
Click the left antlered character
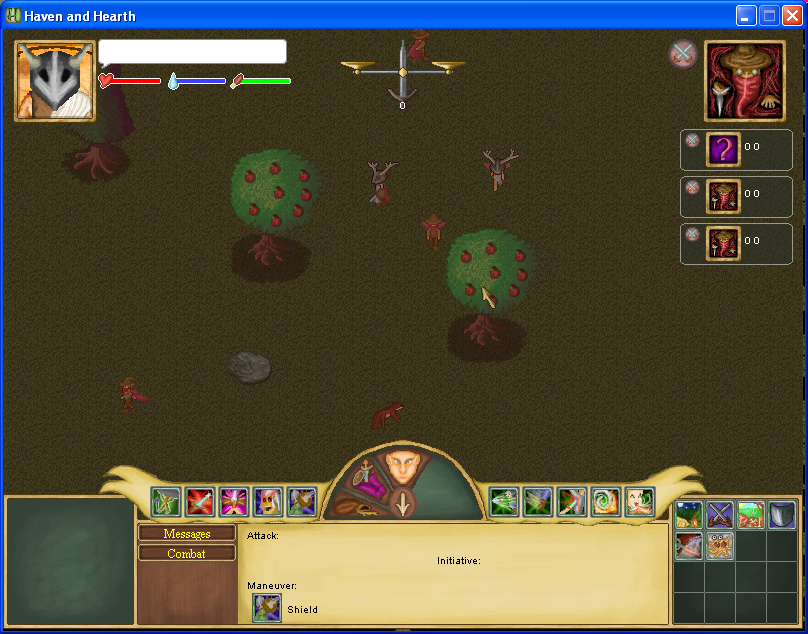(381, 183)
